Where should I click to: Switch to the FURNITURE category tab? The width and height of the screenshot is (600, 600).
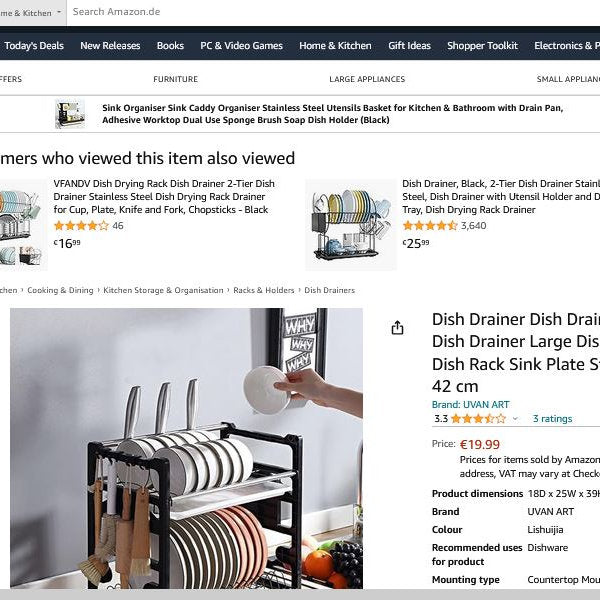coord(176,79)
